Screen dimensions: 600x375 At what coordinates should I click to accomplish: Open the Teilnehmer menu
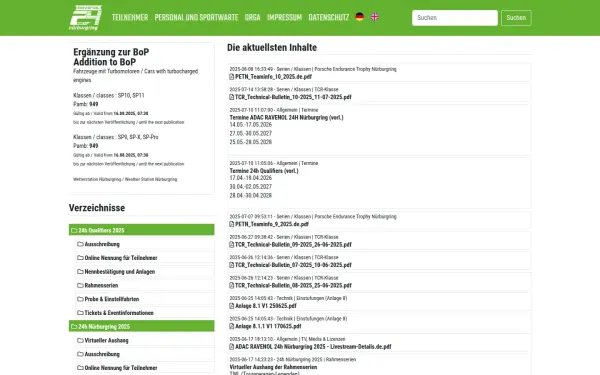point(130,17)
